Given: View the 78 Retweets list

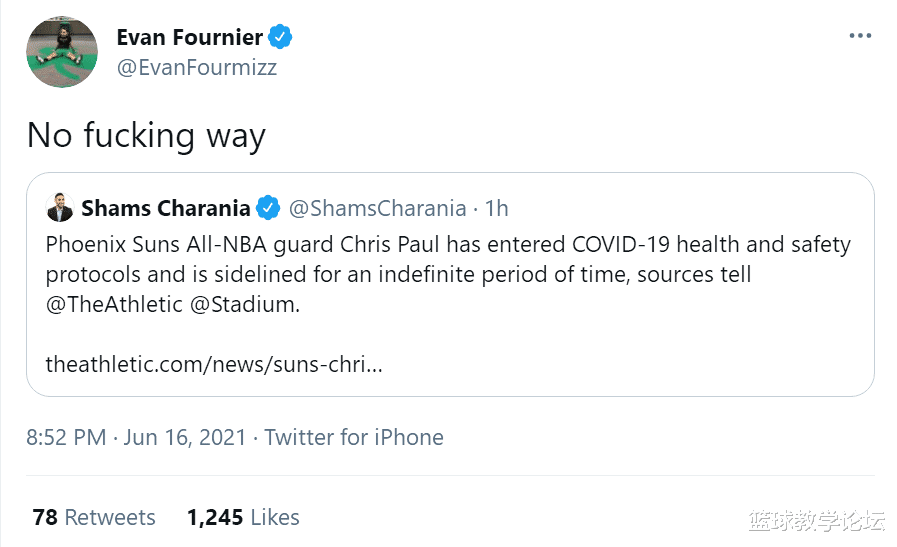Looking at the screenshot, I should [94, 517].
